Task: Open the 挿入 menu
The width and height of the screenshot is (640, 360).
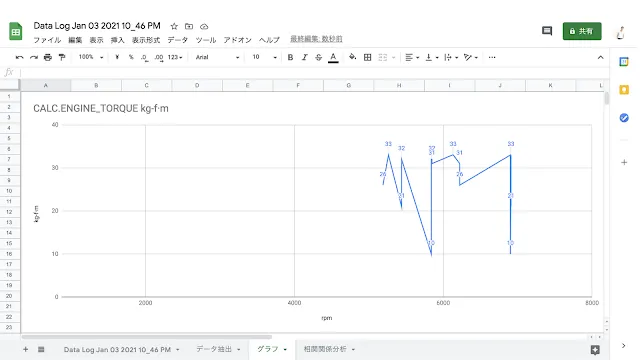Action: tap(118, 40)
